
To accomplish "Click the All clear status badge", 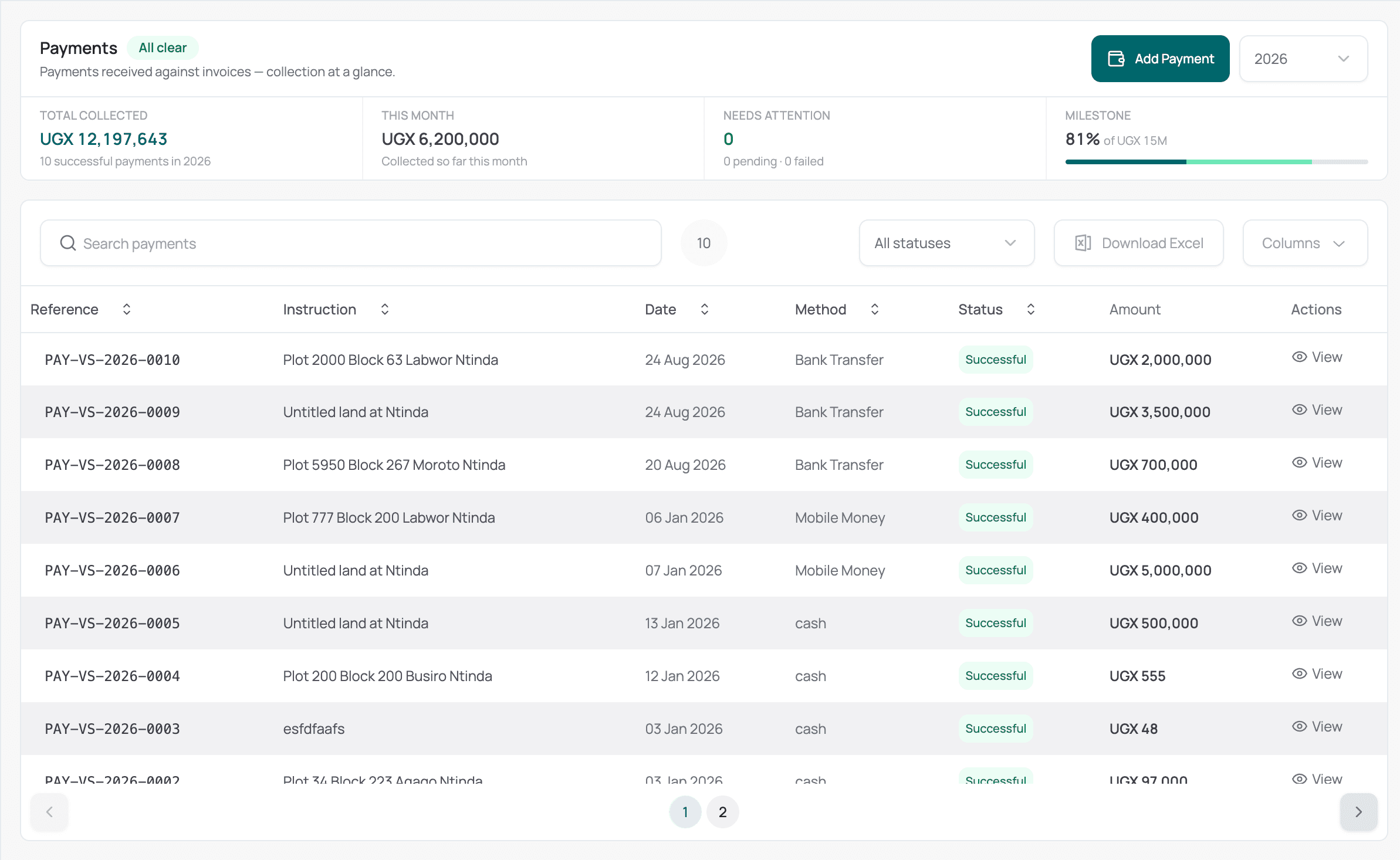I will [163, 48].
